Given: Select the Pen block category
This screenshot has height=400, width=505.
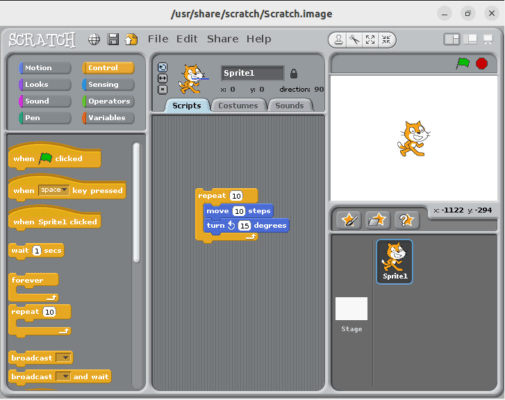Looking at the screenshot, I should (x=45, y=118).
